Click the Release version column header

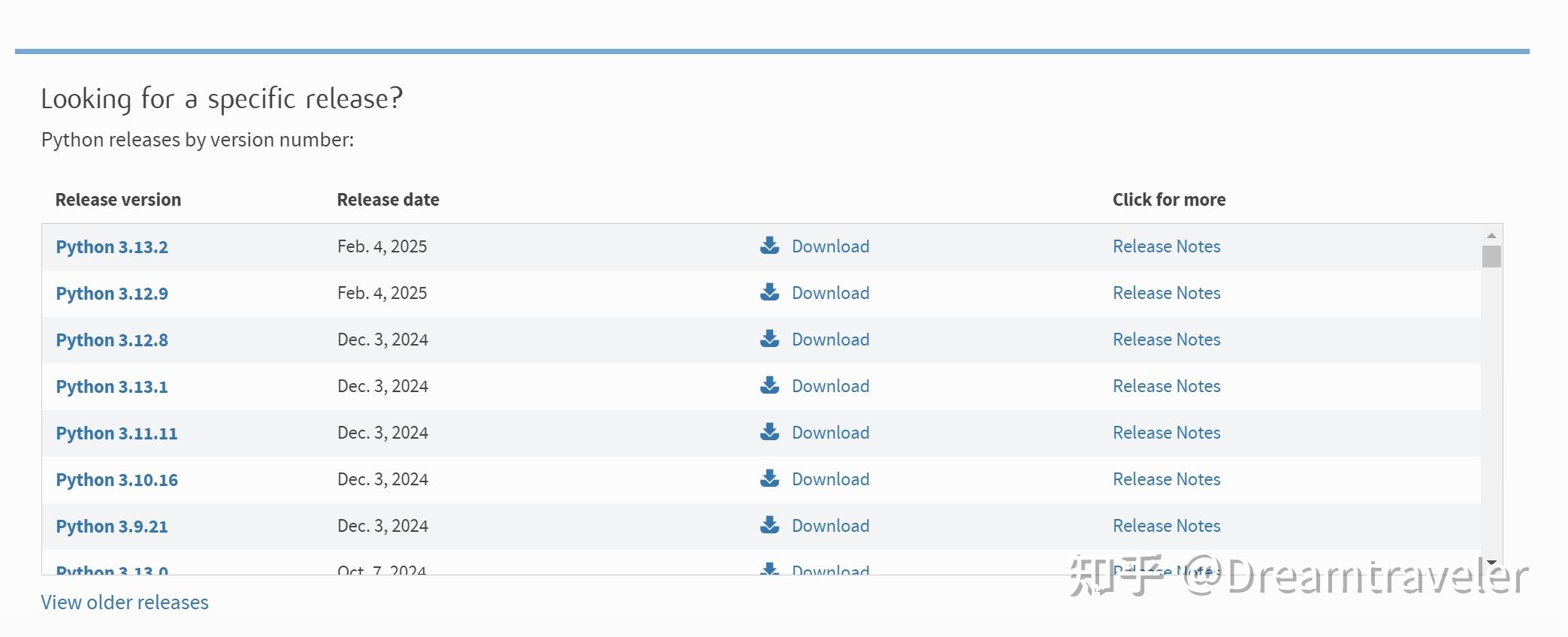pyautogui.click(x=118, y=200)
